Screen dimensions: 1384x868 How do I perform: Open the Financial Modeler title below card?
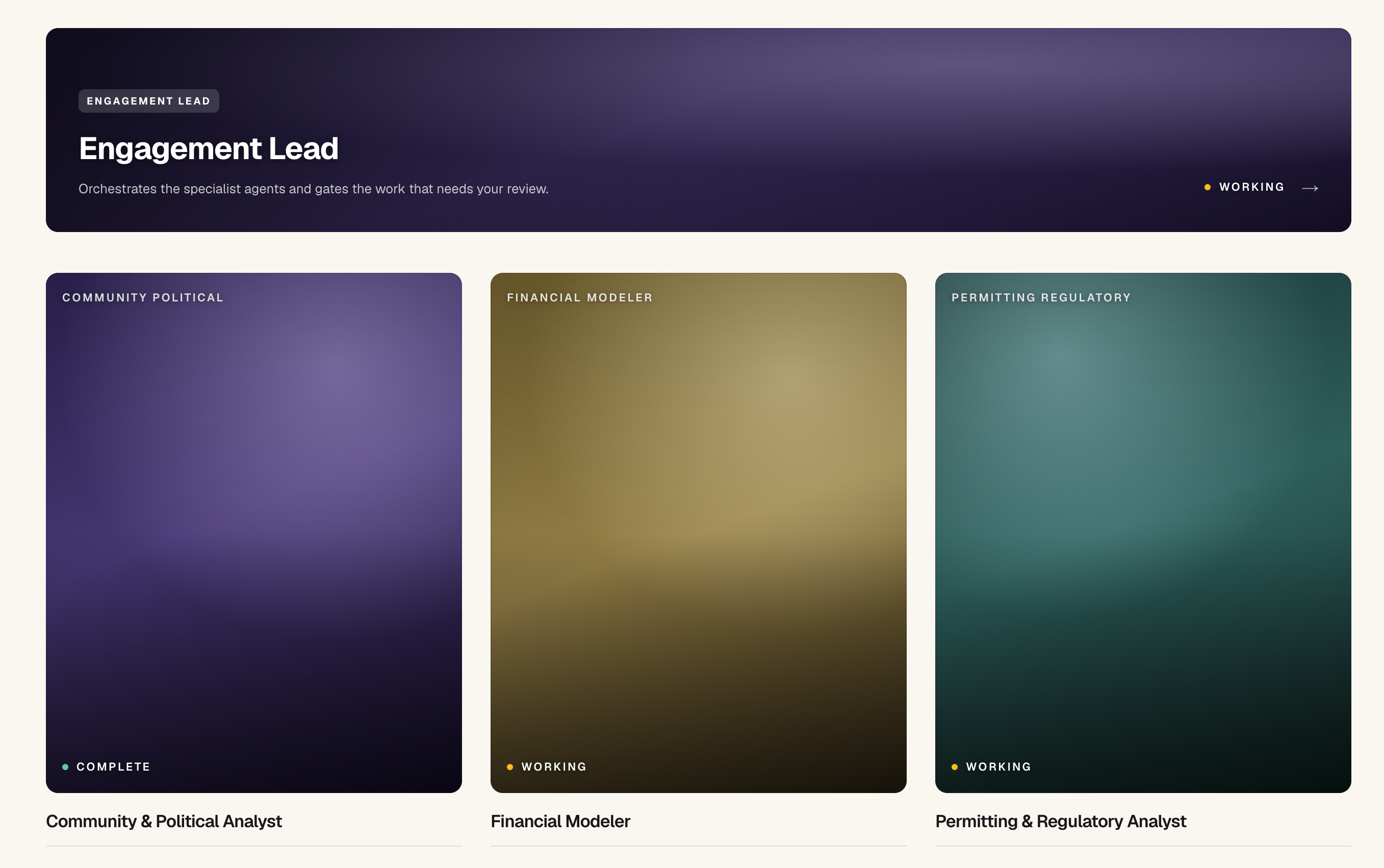560,822
